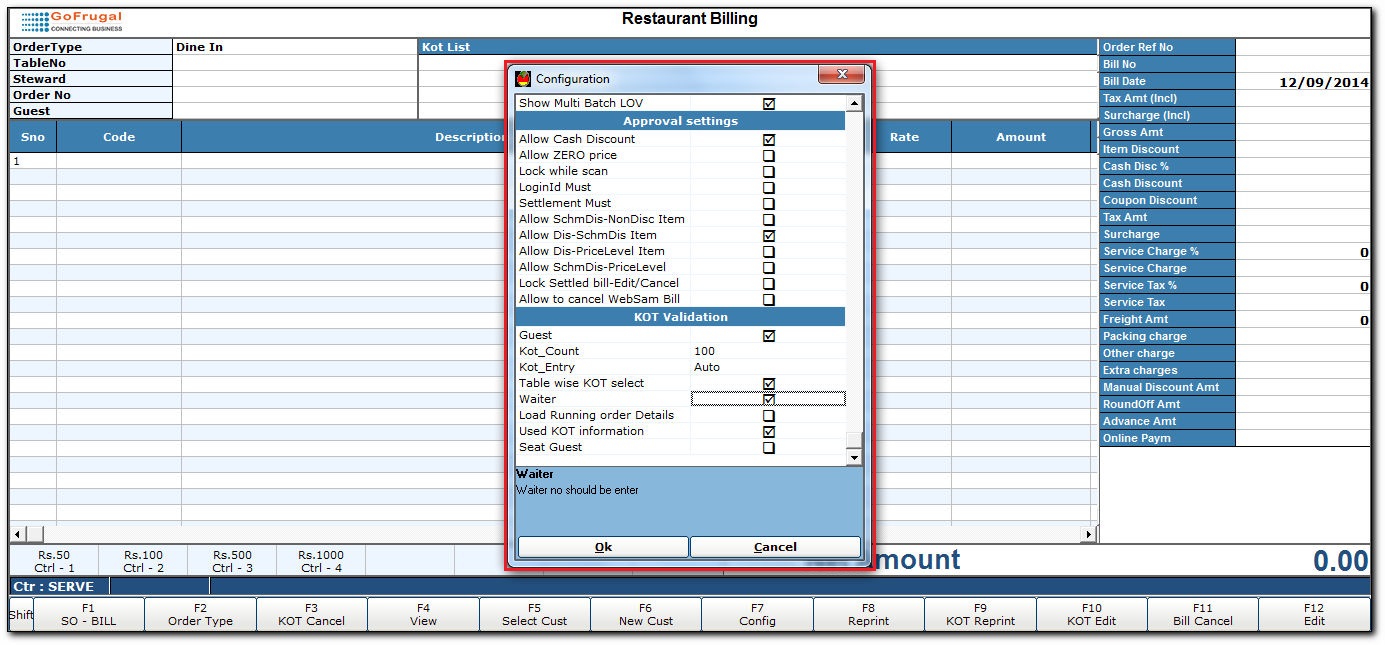Click F1 SO - BILL button
The height and width of the screenshot is (645, 1385).
click(x=89, y=614)
